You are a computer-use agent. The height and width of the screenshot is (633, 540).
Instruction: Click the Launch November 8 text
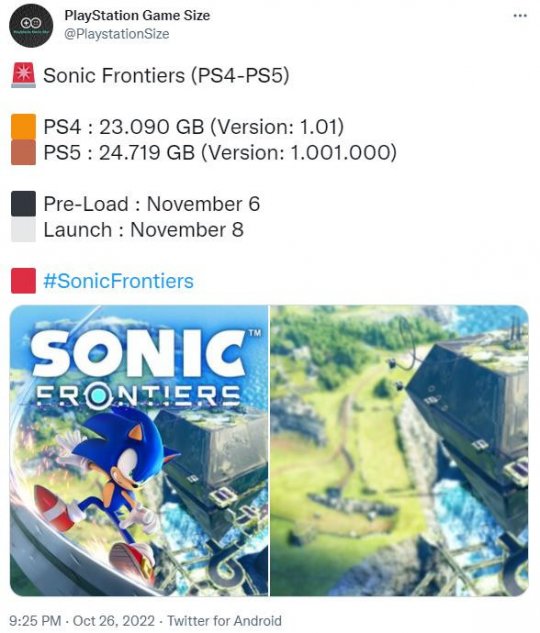(x=144, y=230)
